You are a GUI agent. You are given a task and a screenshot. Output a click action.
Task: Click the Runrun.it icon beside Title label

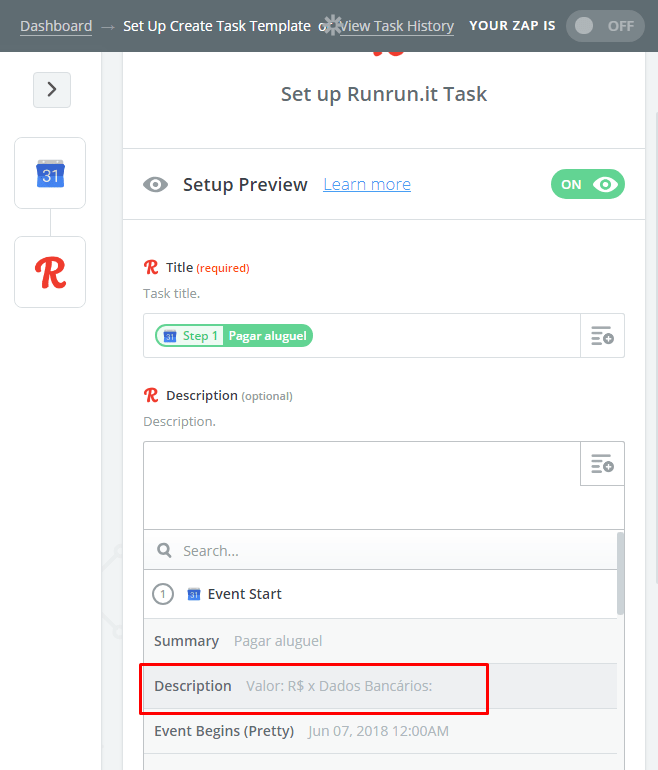151,267
